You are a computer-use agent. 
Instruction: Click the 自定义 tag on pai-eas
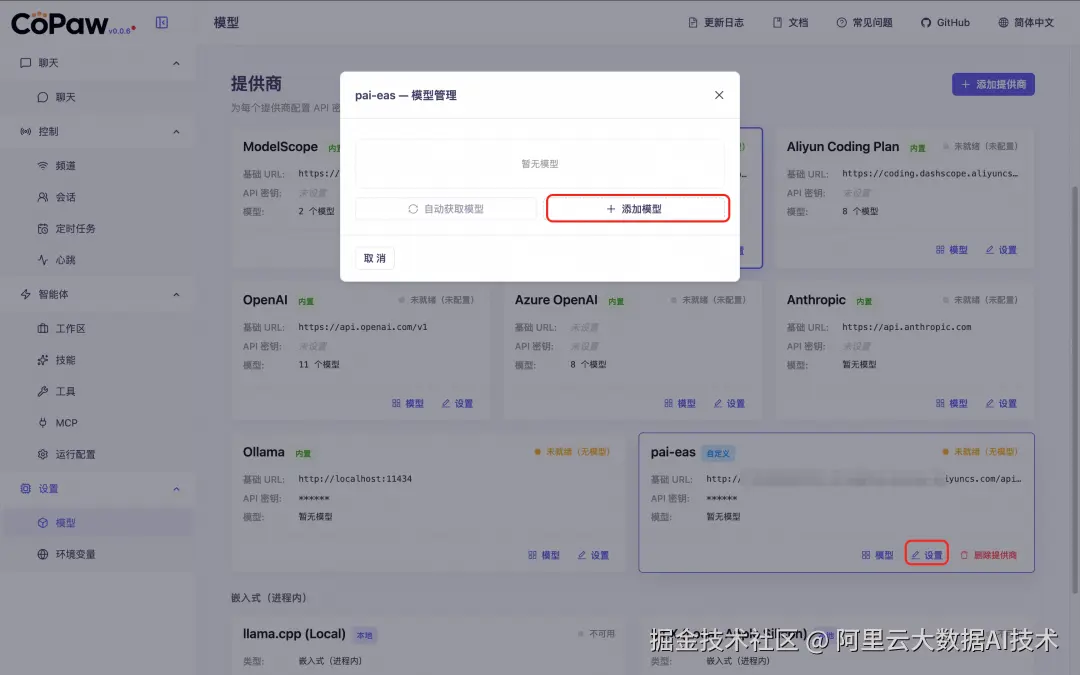point(718,453)
